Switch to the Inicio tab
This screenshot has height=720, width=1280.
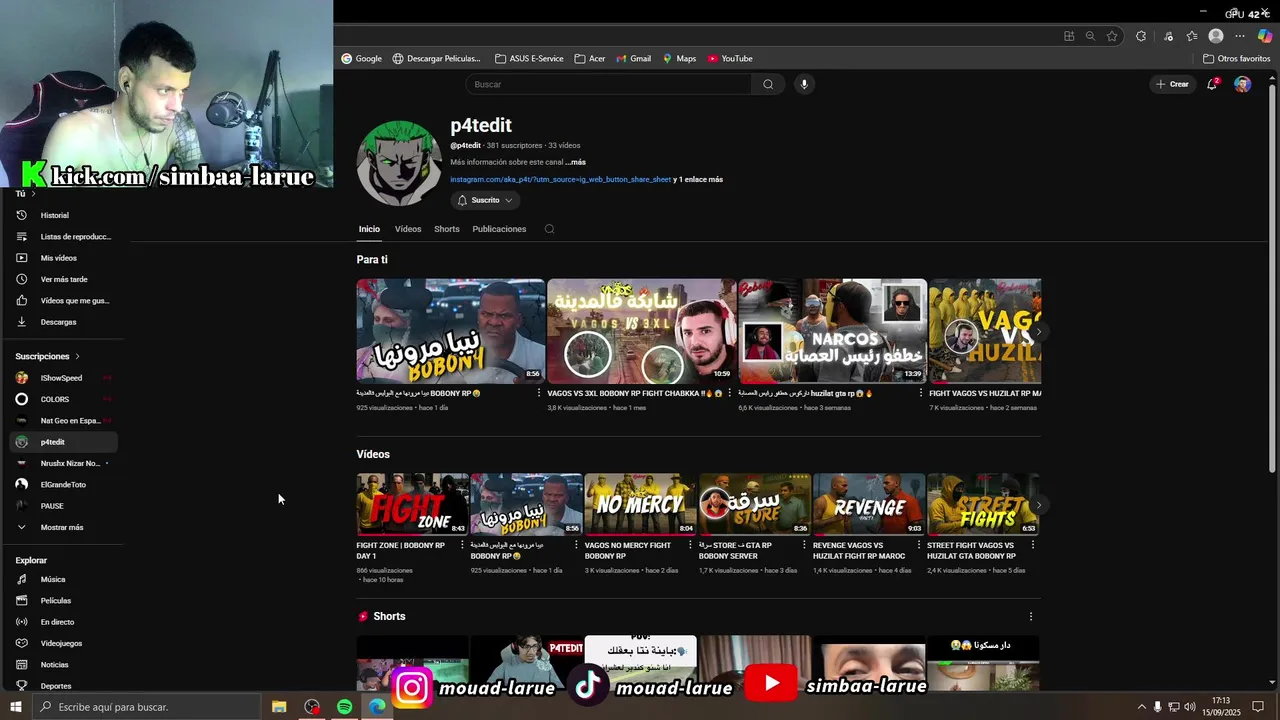369,229
